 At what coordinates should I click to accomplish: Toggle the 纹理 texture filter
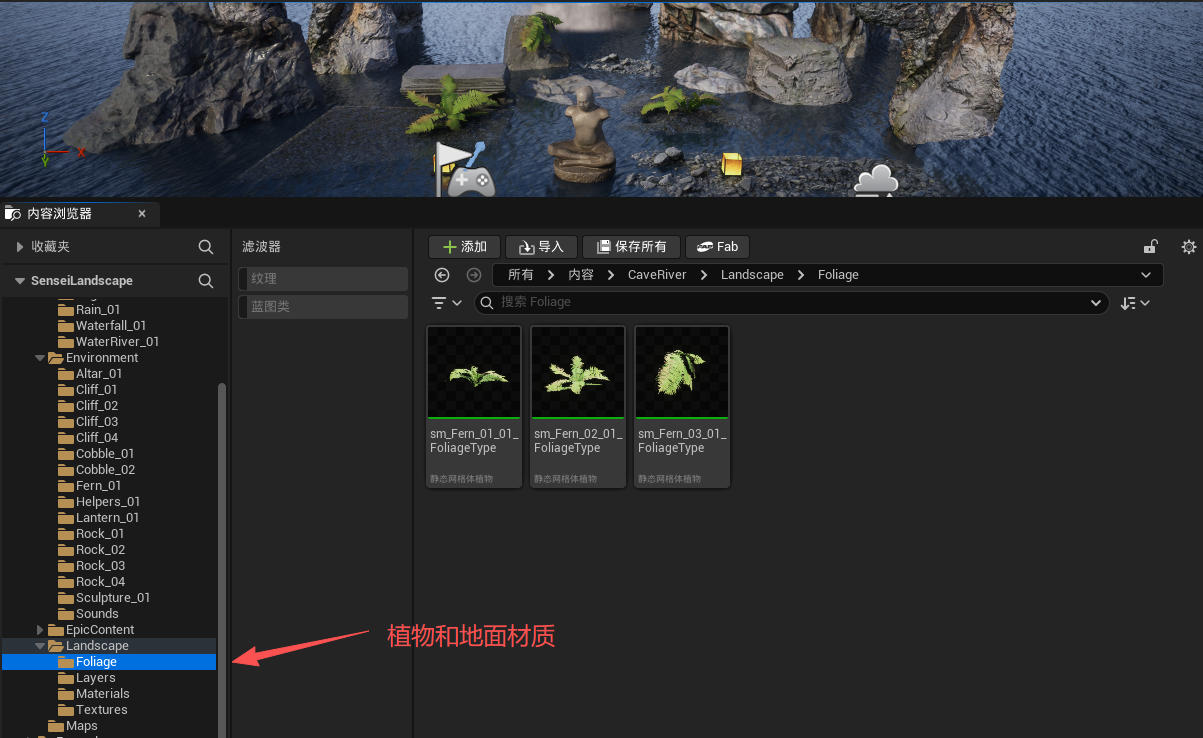[323, 279]
